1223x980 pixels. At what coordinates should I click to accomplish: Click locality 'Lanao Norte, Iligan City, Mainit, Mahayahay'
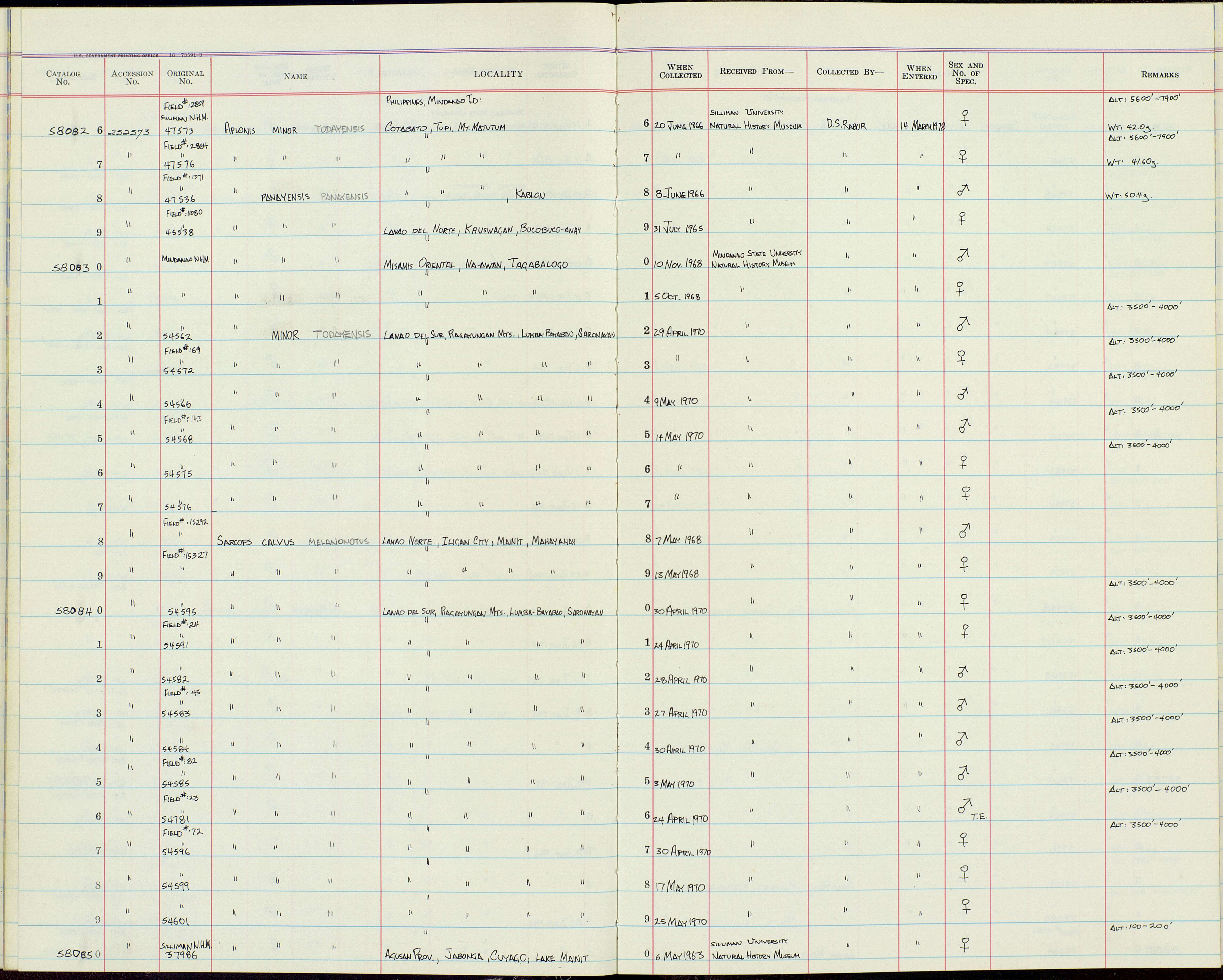(479, 542)
